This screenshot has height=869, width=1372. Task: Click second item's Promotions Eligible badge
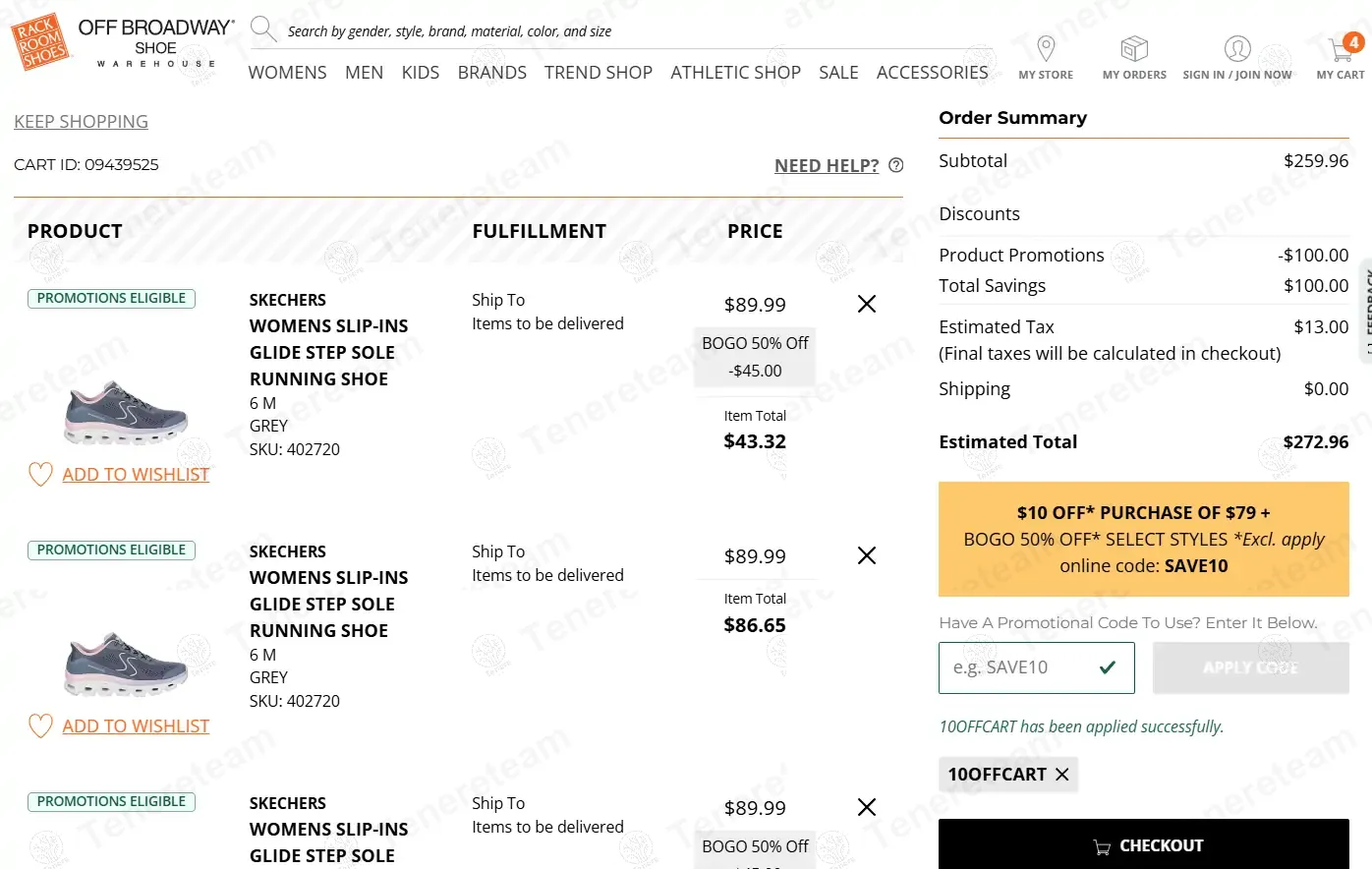(x=111, y=550)
